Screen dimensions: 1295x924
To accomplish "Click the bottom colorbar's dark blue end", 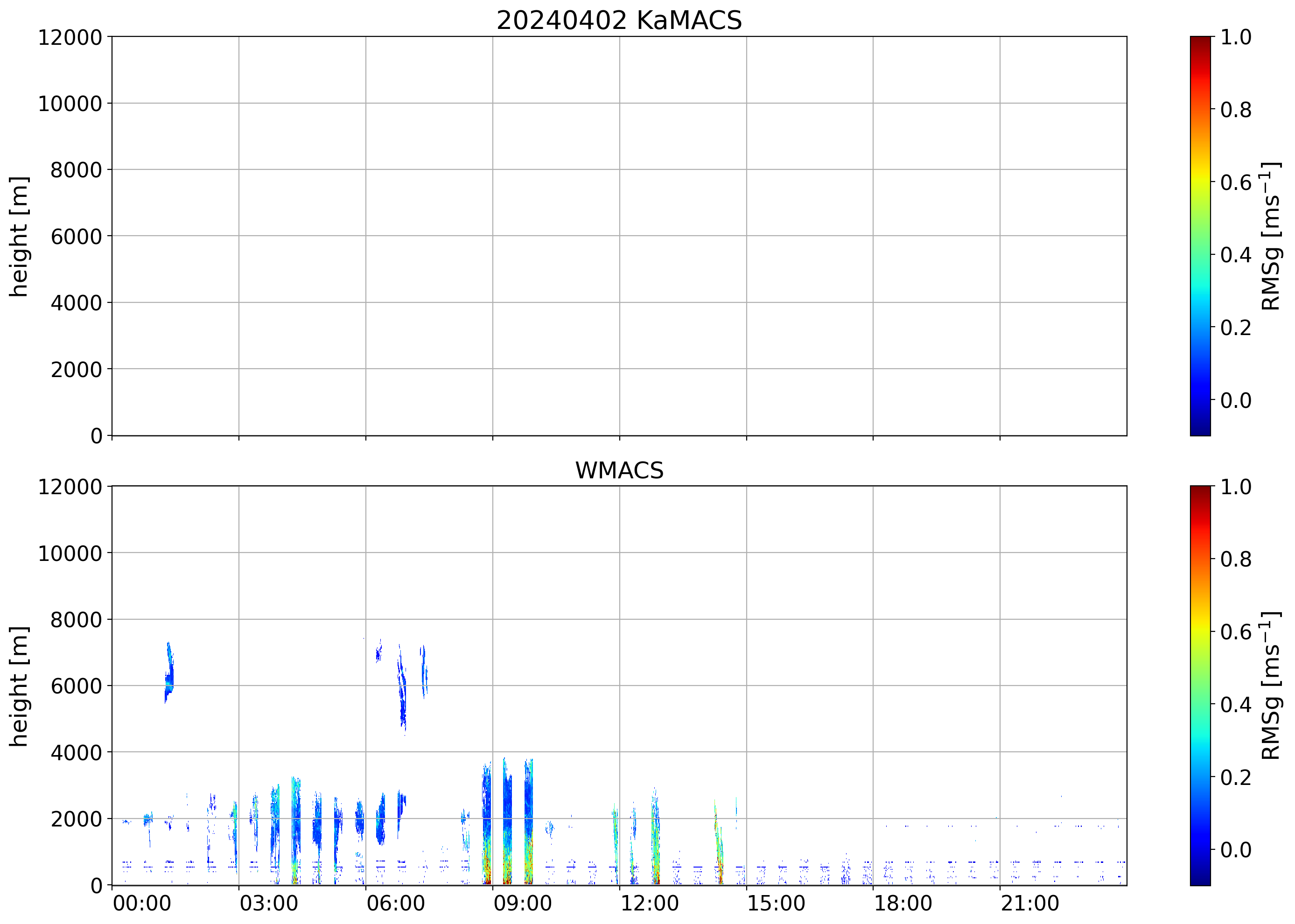I will coord(1200,879).
